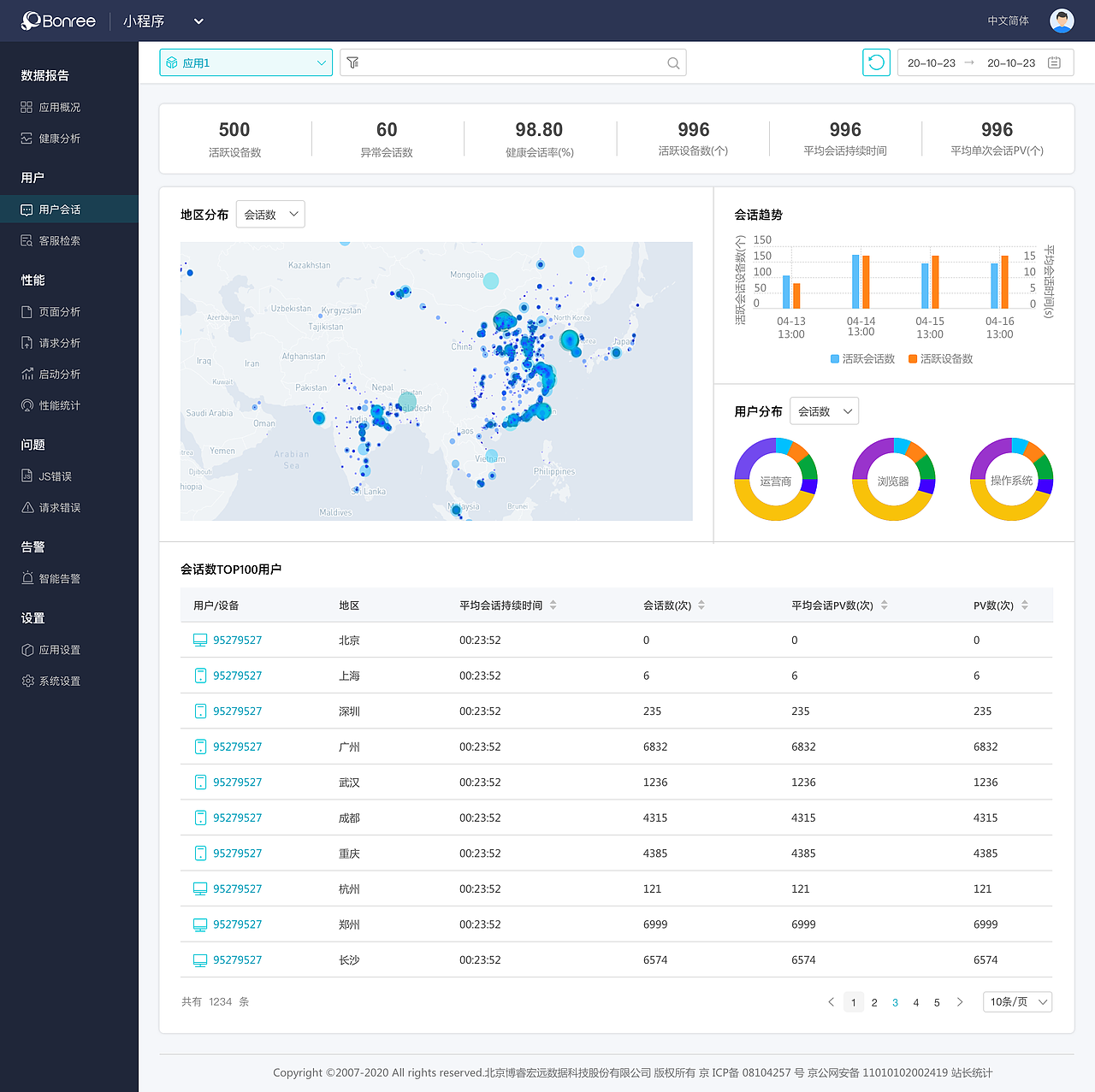Open 客服检索 in sidebar

click(x=60, y=240)
